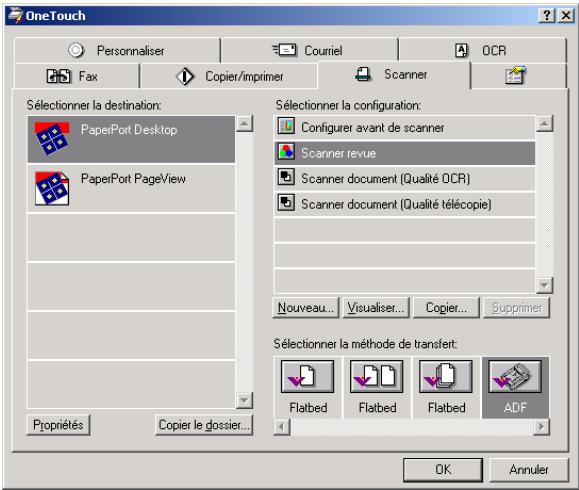Choose single-page Flatbed transfer method
Screen dimensions: 579x490
click(x=308, y=387)
